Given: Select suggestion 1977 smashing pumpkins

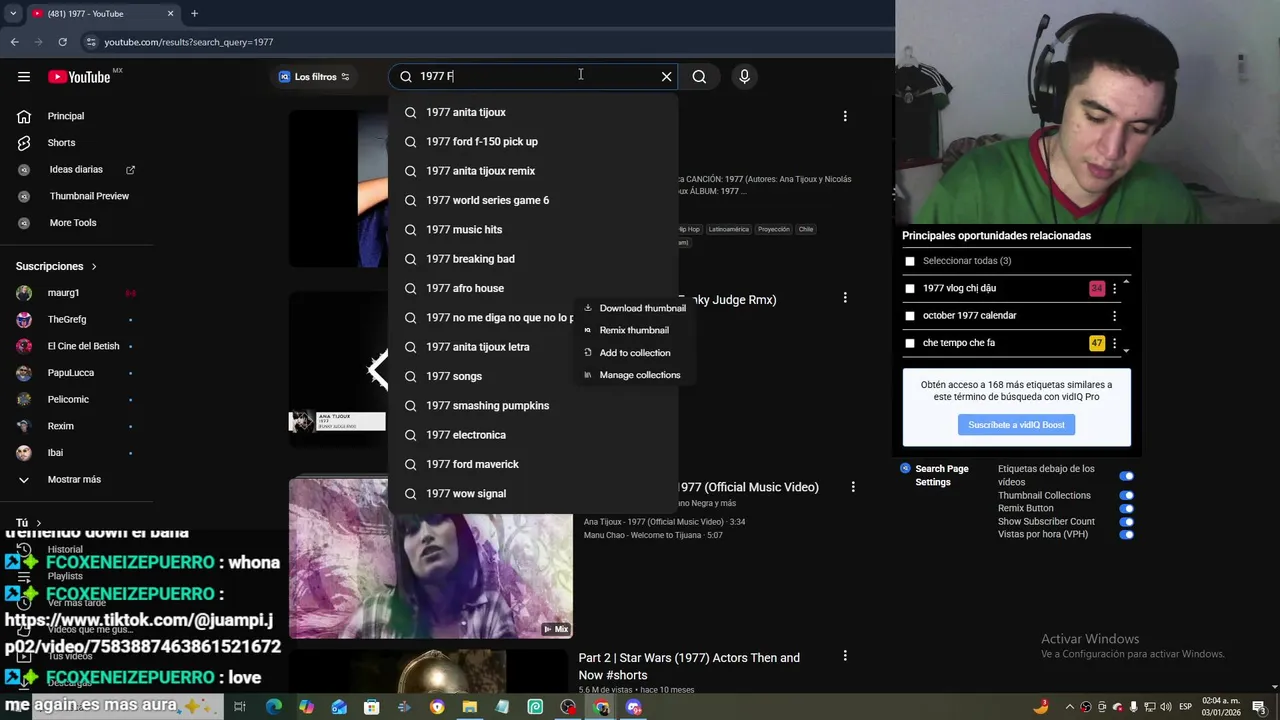Looking at the screenshot, I should 533,406.
